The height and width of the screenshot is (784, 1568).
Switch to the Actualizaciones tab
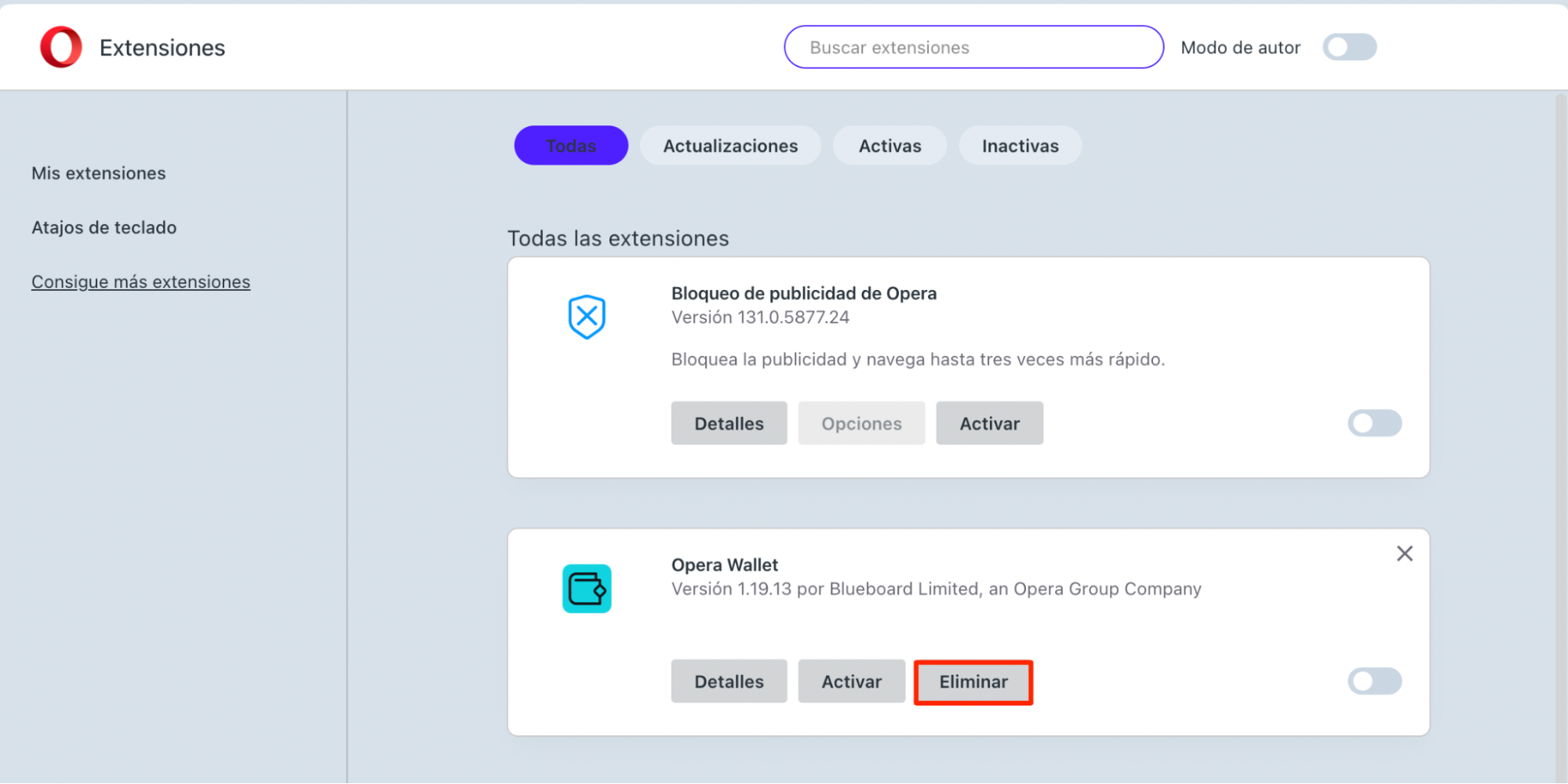click(730, 146)
